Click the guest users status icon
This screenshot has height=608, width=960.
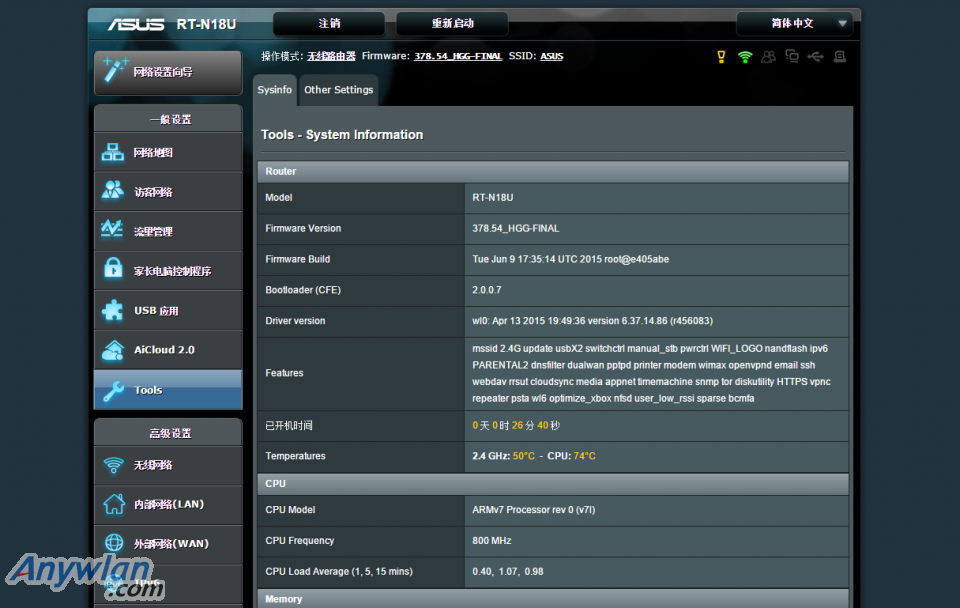tap(768, 57)
